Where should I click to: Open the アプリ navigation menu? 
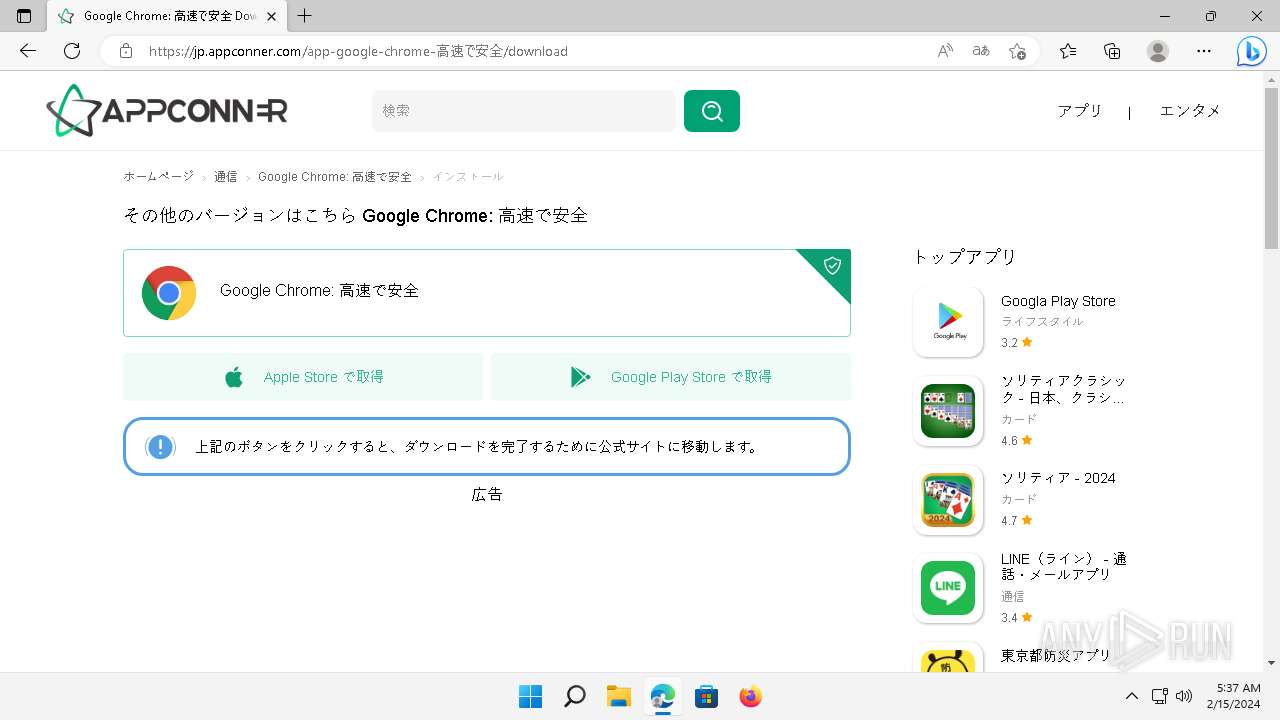1080,111
